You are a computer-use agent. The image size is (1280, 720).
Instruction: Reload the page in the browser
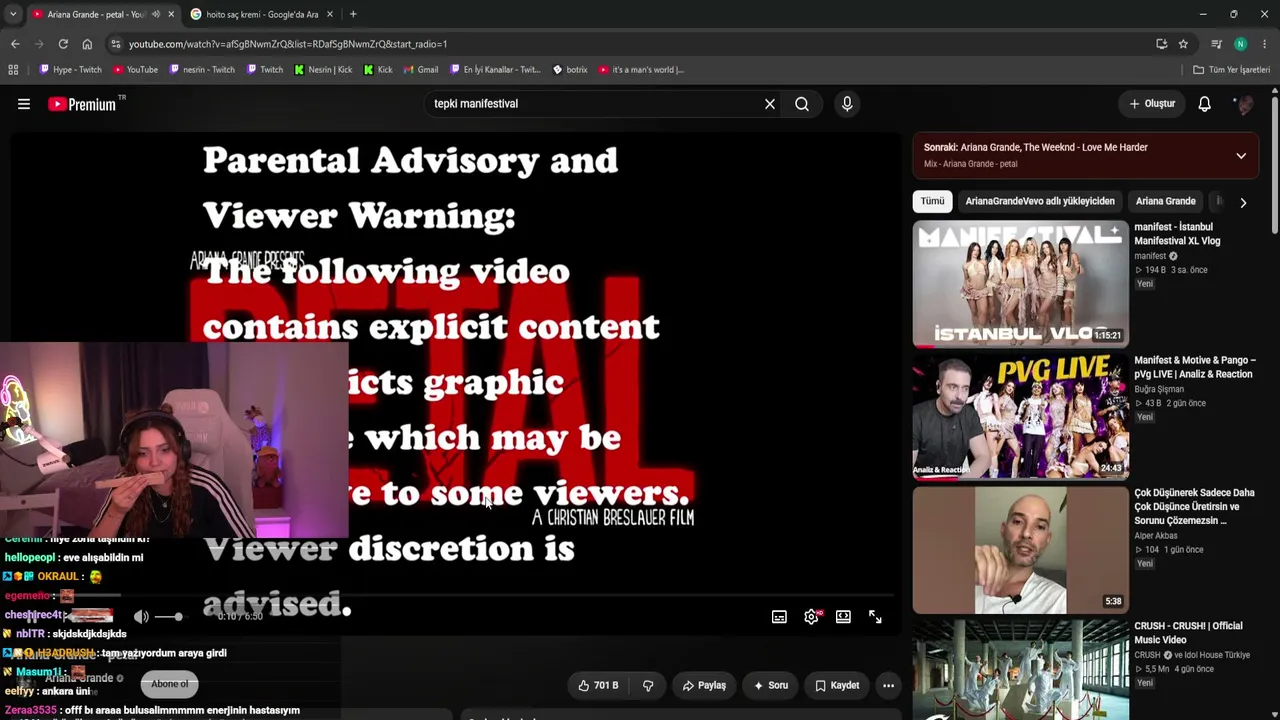tap(63, 44)
